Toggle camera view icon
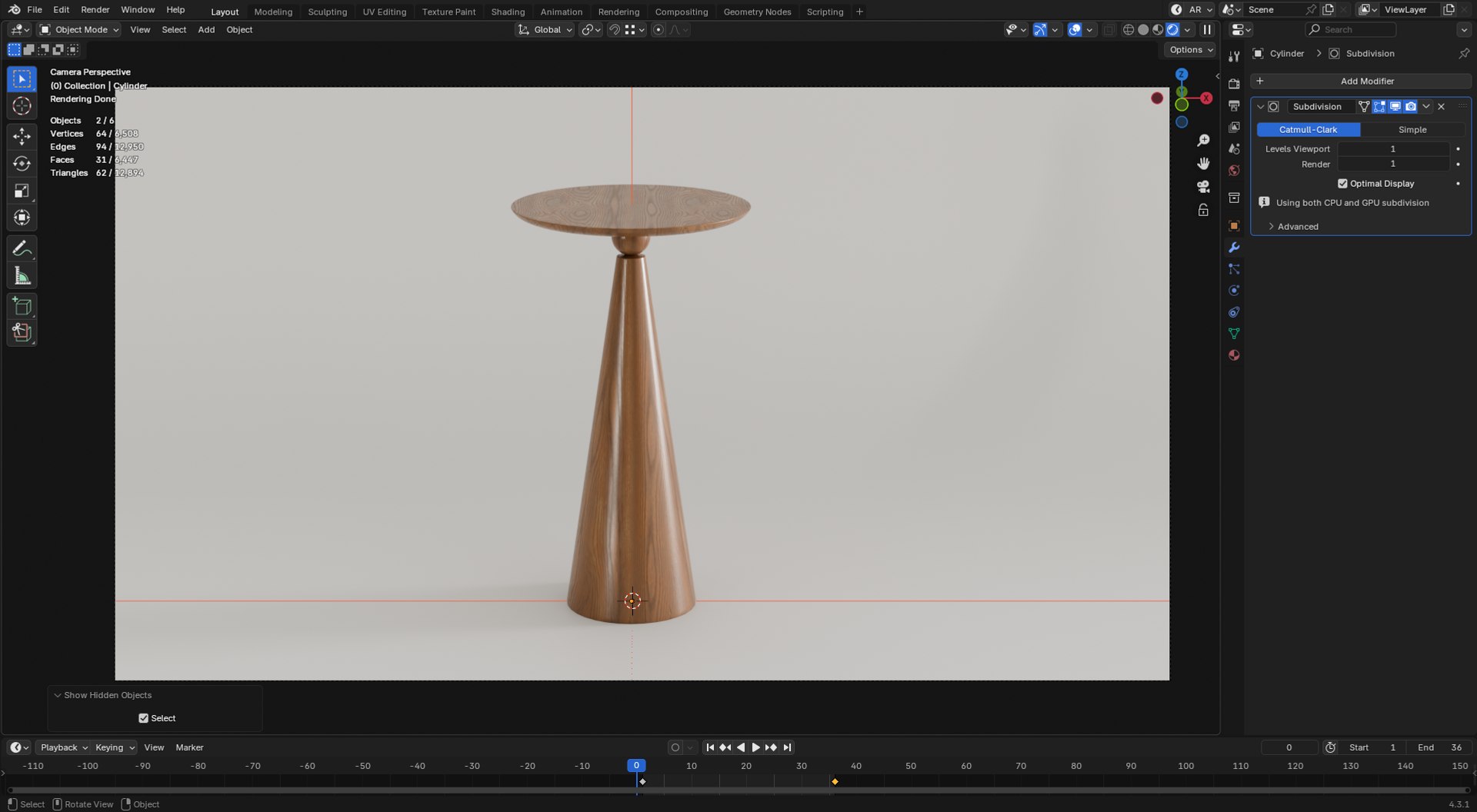Image resolution: width=1477 pixels, height=812 pixels. (x=1203, y=187)
